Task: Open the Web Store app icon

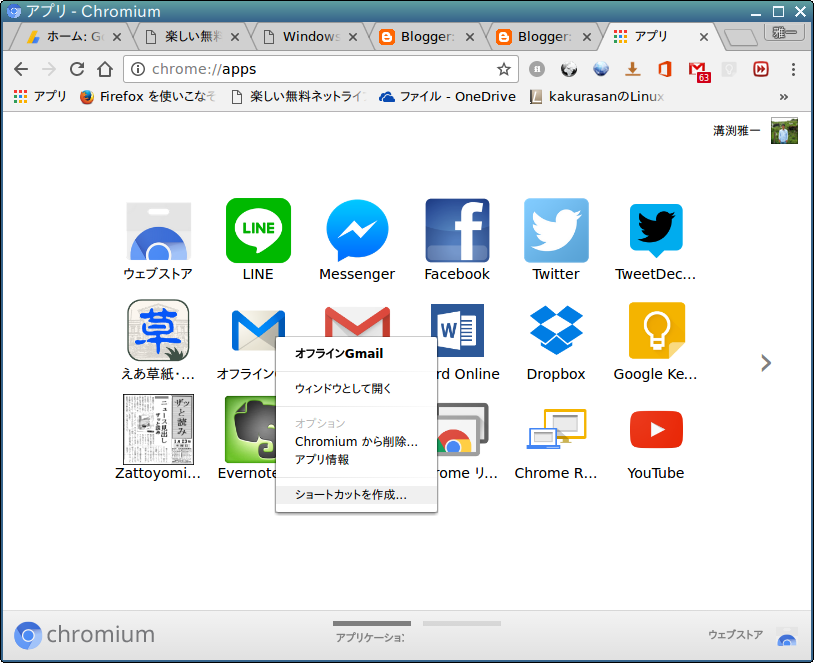Action: click(x=158, y=231)
